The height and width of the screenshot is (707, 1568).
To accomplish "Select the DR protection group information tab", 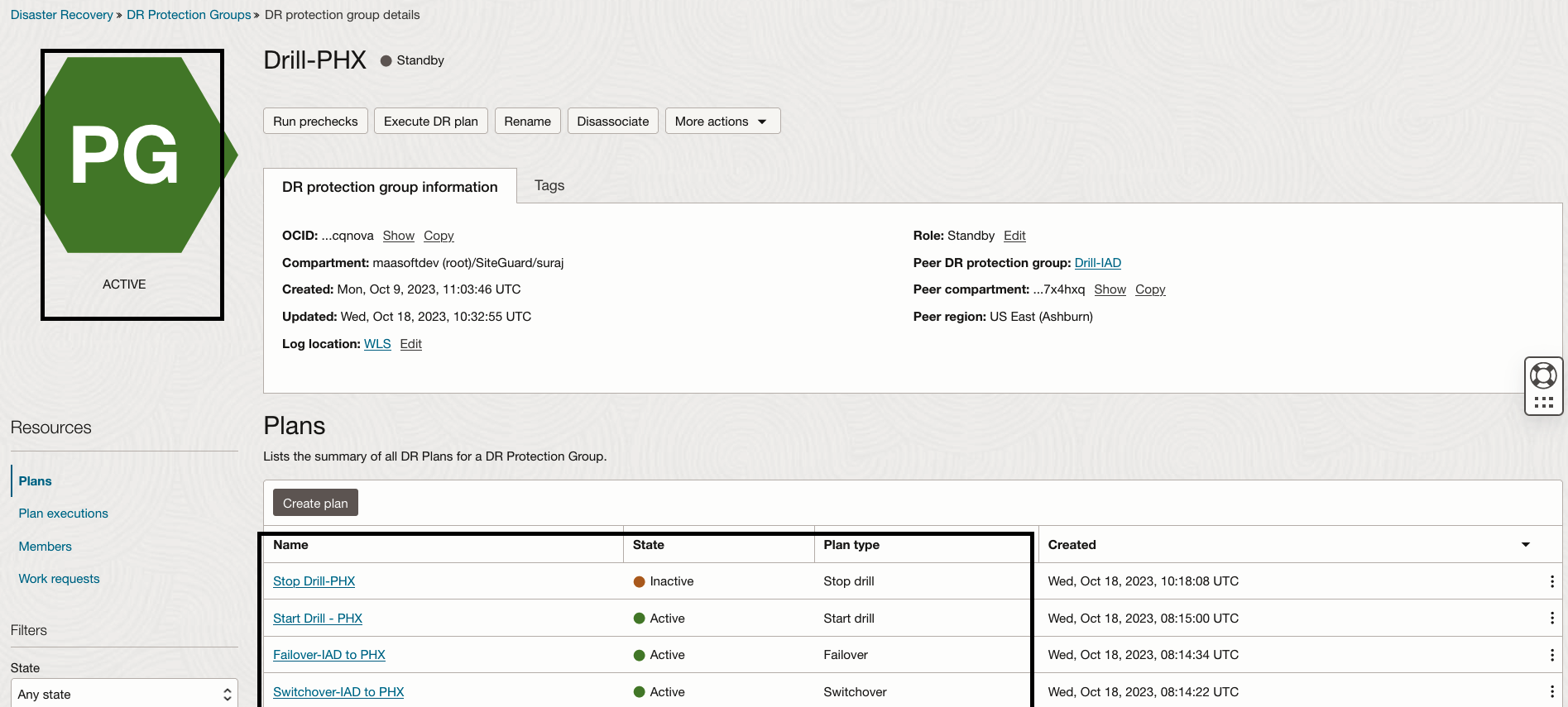I will 390,187.
